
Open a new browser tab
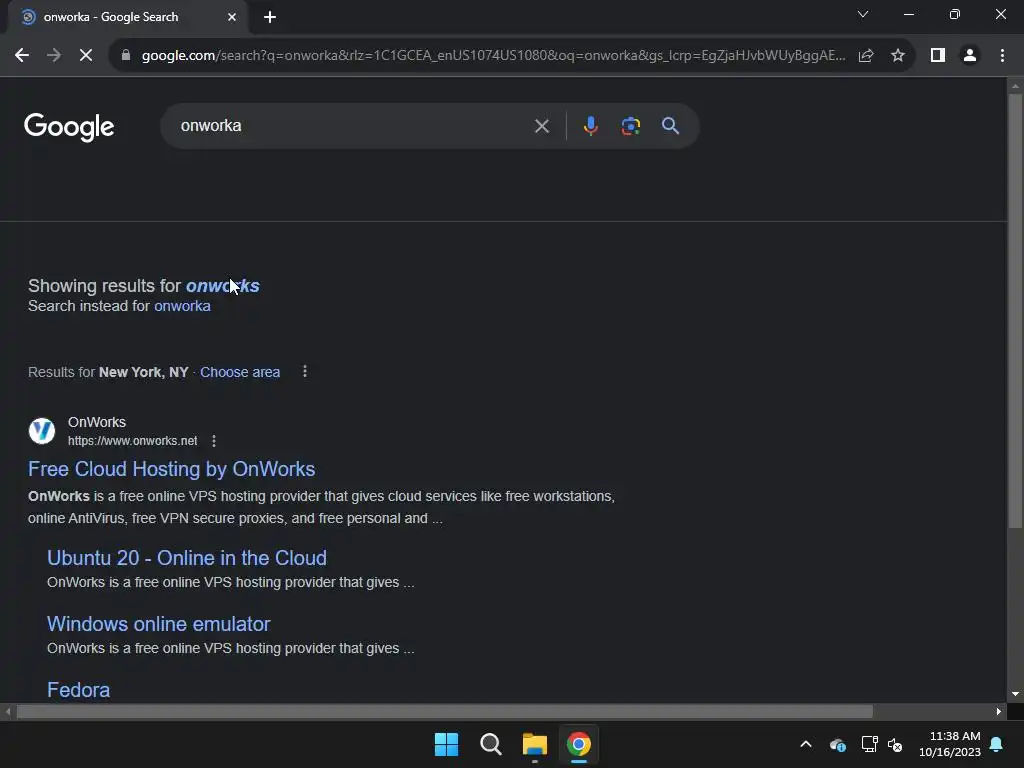(x=270, y=17)
